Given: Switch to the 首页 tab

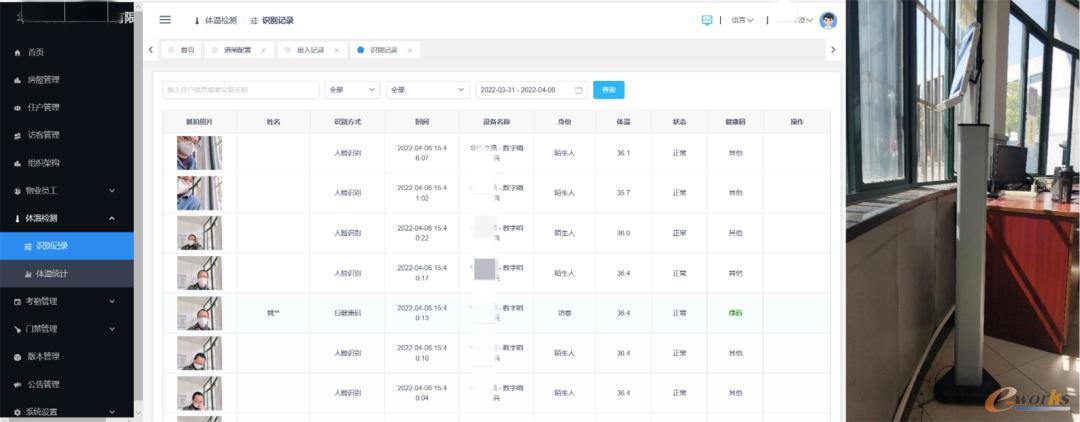Looking at the screenshot, I should (184, 50).
